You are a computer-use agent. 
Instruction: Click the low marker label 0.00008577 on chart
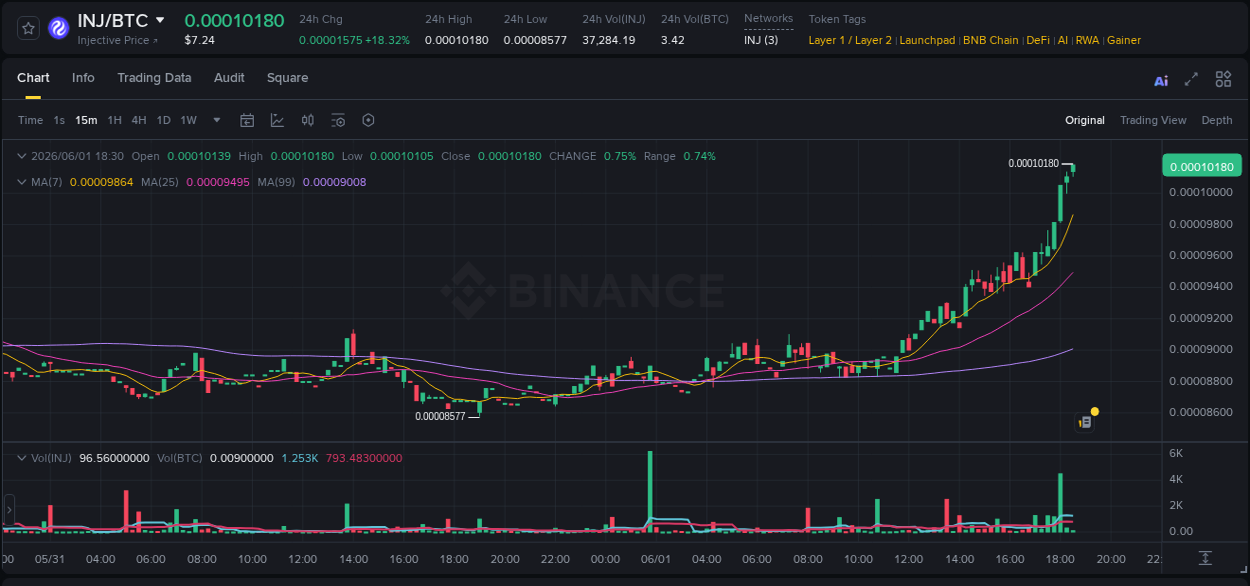pyautogui.click(x=441, y=416)
